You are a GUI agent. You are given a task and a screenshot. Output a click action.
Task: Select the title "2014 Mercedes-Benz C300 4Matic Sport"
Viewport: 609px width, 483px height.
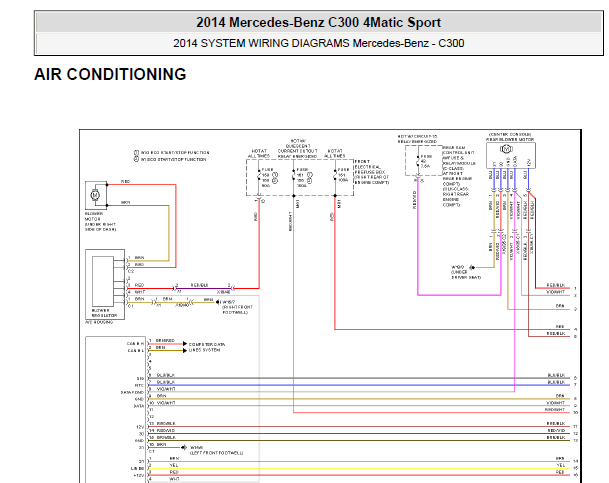(318, 23)
